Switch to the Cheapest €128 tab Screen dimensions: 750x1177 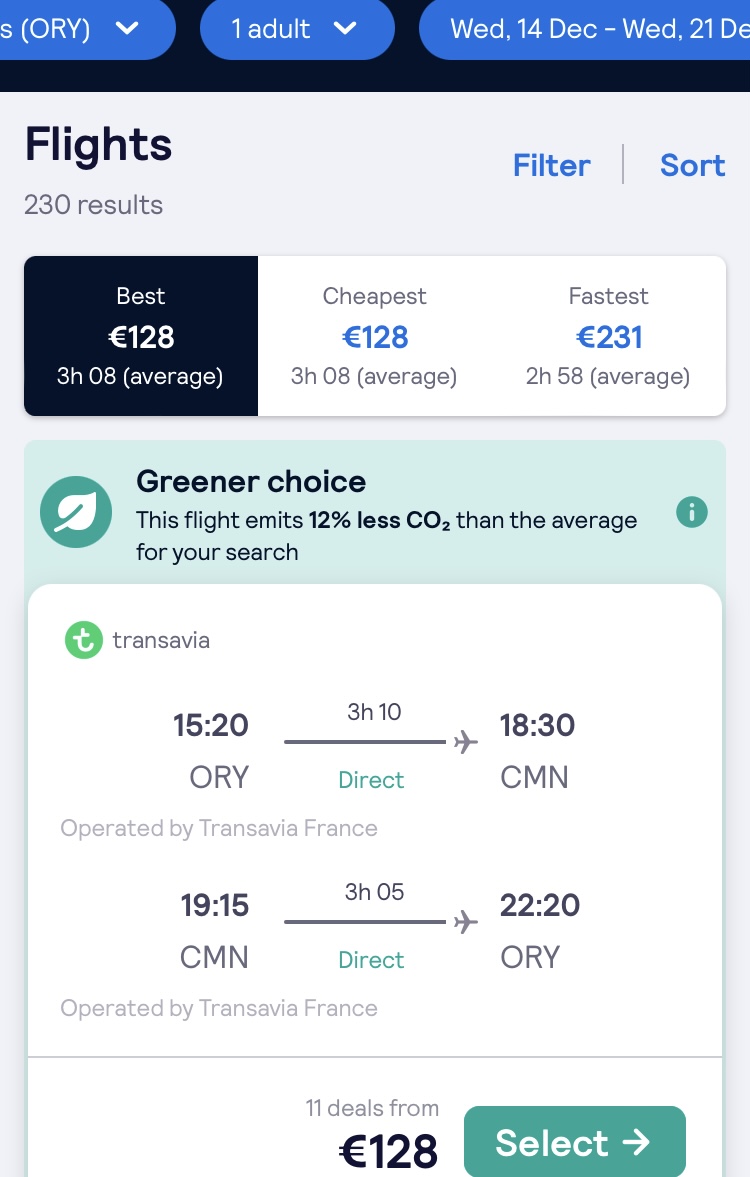tap(375, 336)
